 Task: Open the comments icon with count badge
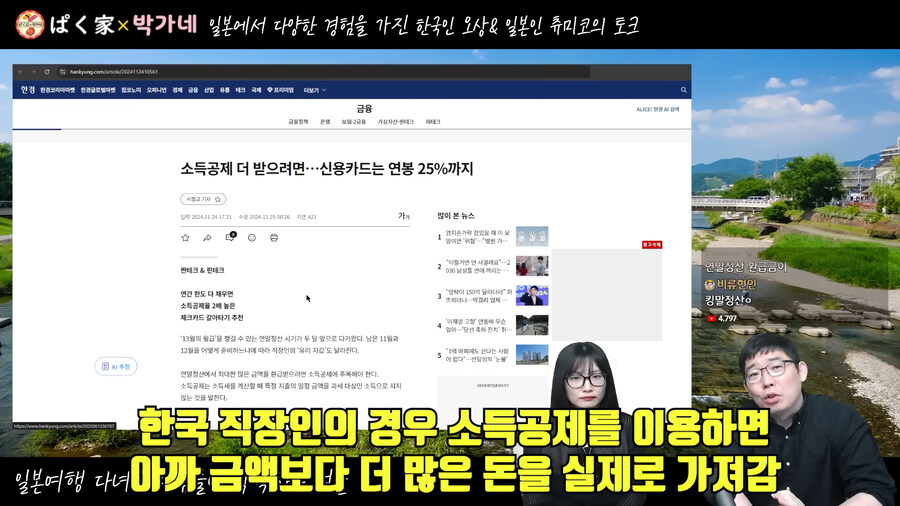point(230,237)
